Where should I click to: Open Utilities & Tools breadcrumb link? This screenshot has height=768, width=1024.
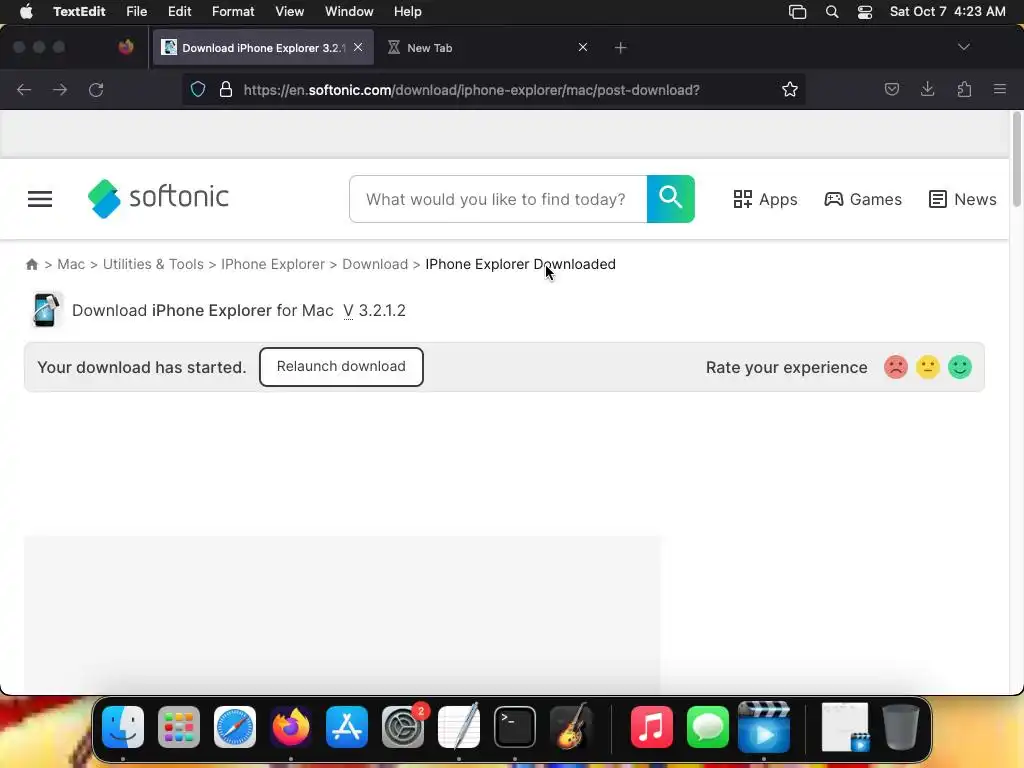153,264
